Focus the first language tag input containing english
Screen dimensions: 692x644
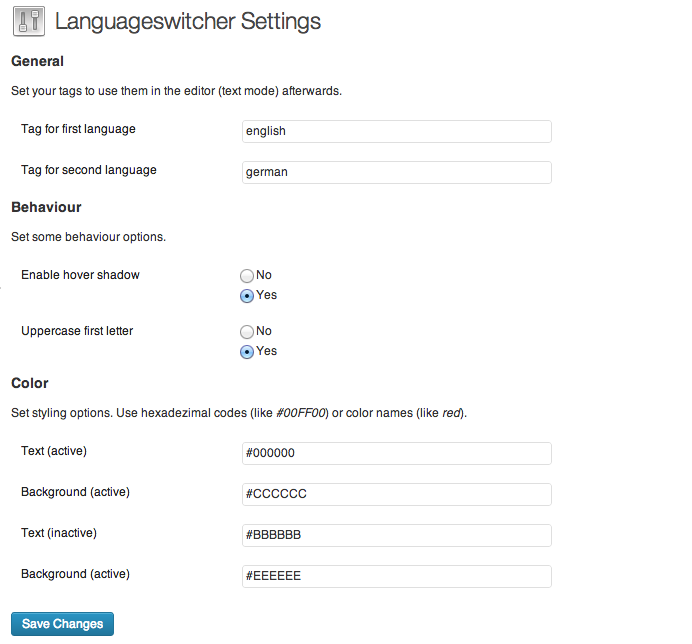pos(396,131)
